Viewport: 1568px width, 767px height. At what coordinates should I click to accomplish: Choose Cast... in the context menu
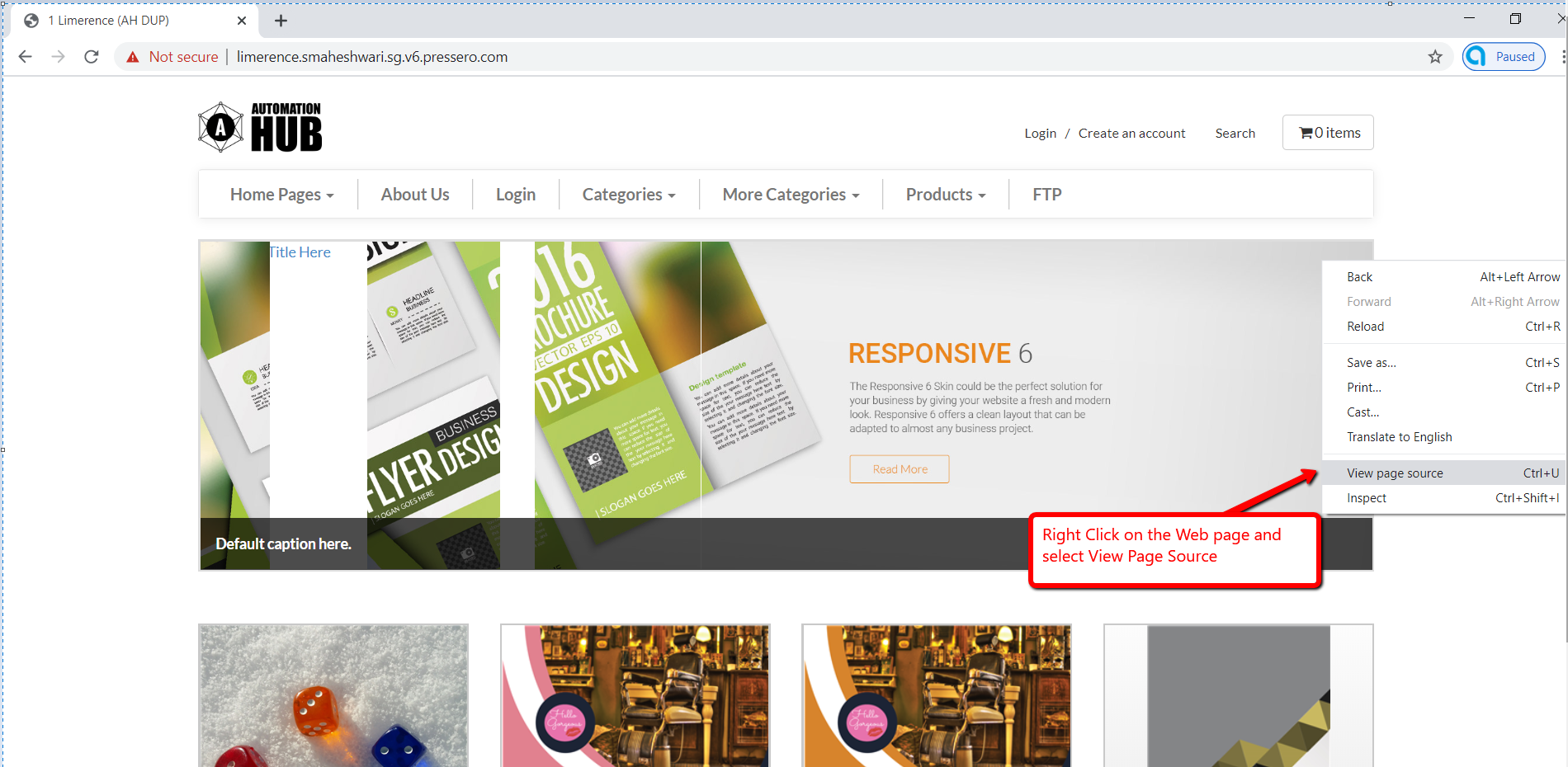pyautogui.click(x=1444, y=412)
